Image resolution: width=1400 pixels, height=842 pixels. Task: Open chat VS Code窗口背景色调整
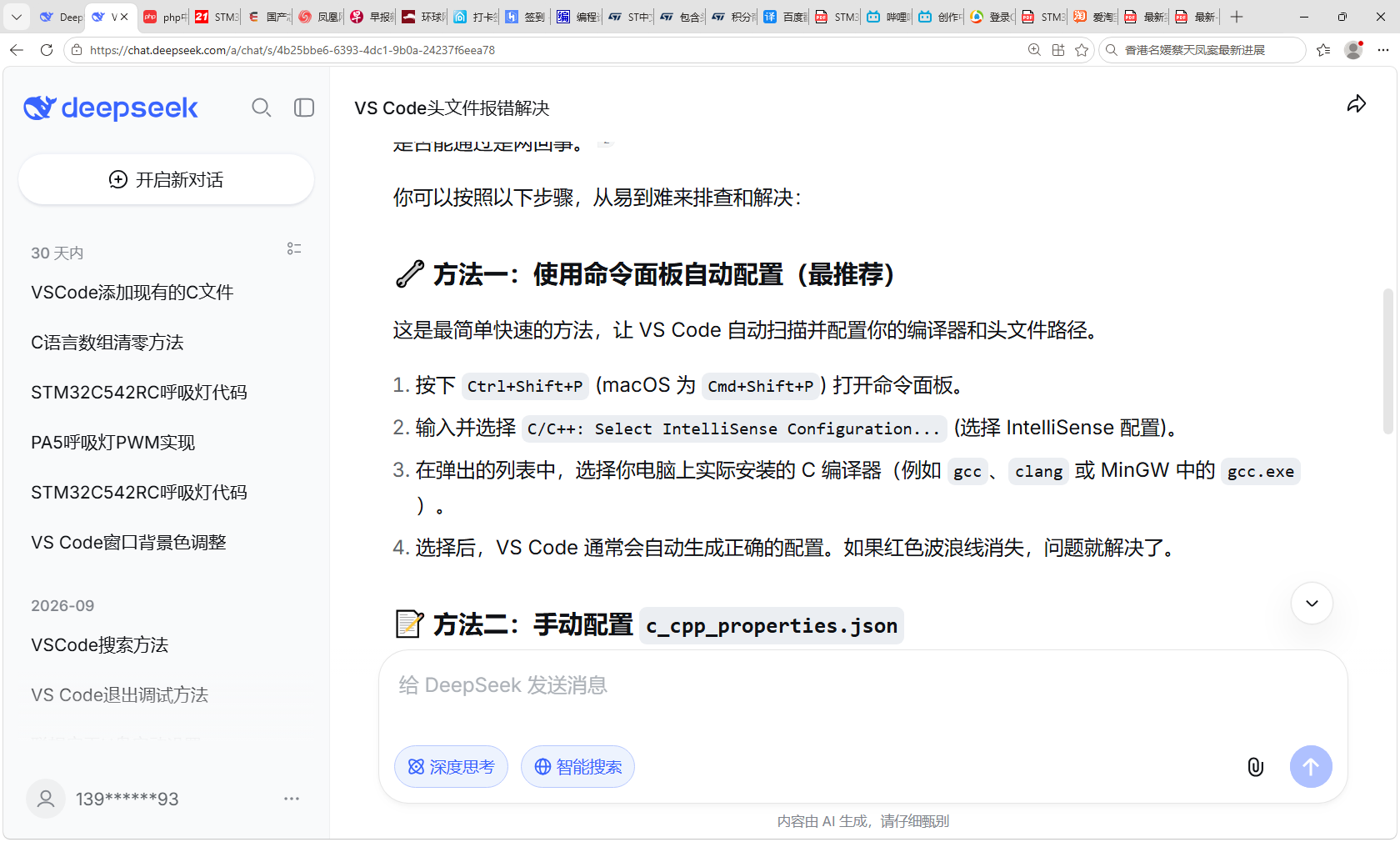129,543
